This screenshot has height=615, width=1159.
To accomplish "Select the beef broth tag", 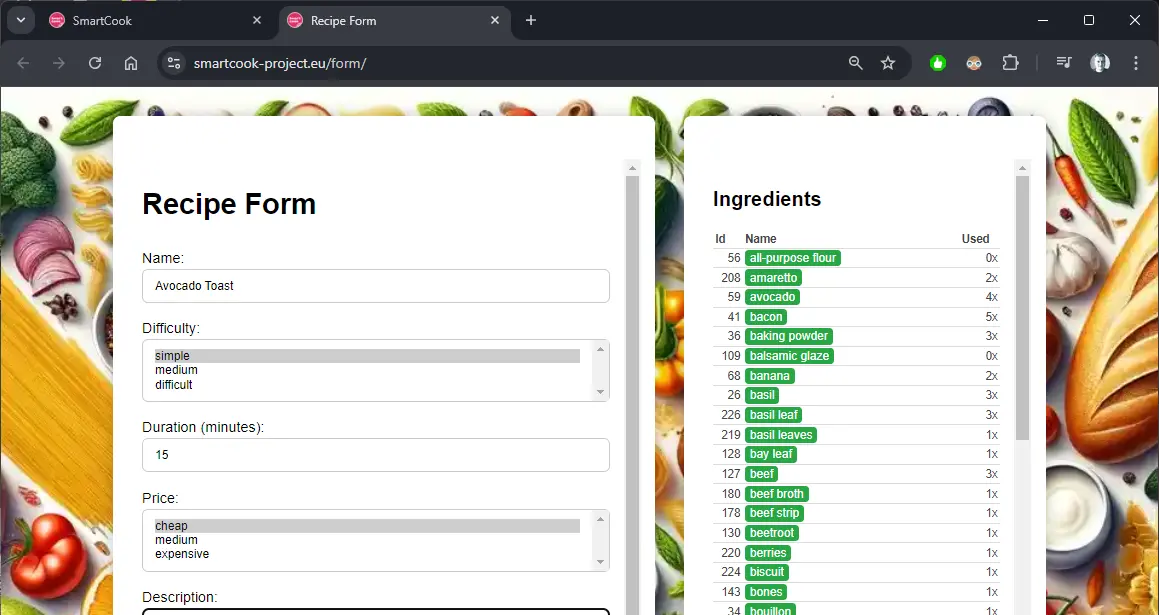I will pos(777,494).
